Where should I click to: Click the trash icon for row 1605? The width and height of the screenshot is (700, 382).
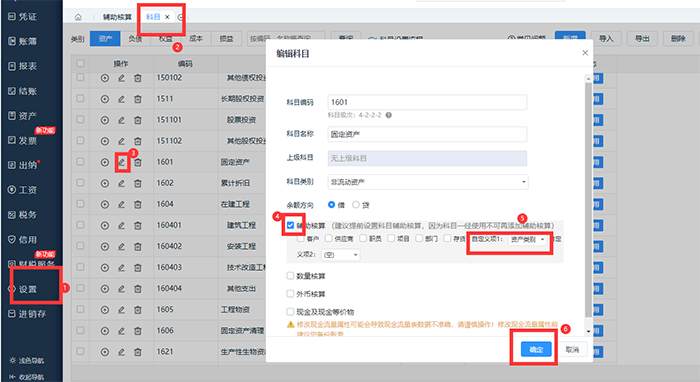tap(138, 310)
